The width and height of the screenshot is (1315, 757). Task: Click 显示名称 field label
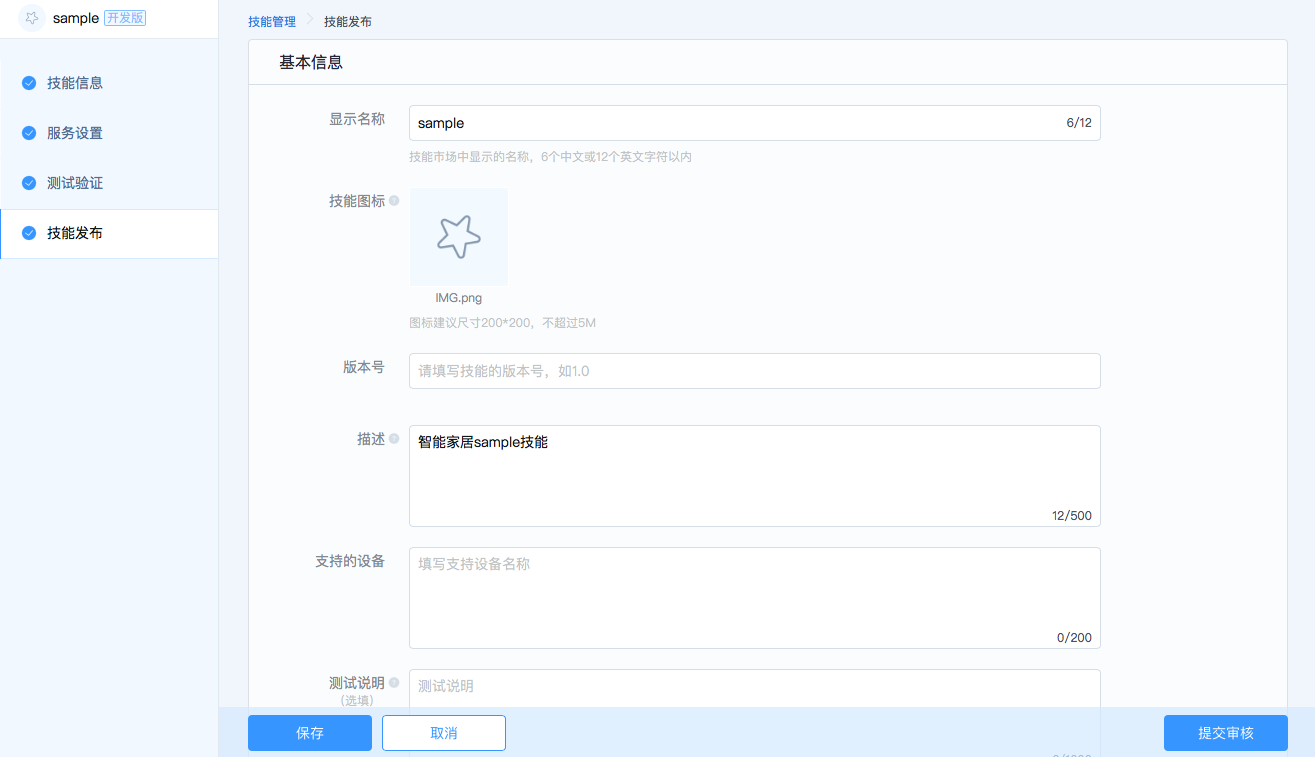click(357, 119)
